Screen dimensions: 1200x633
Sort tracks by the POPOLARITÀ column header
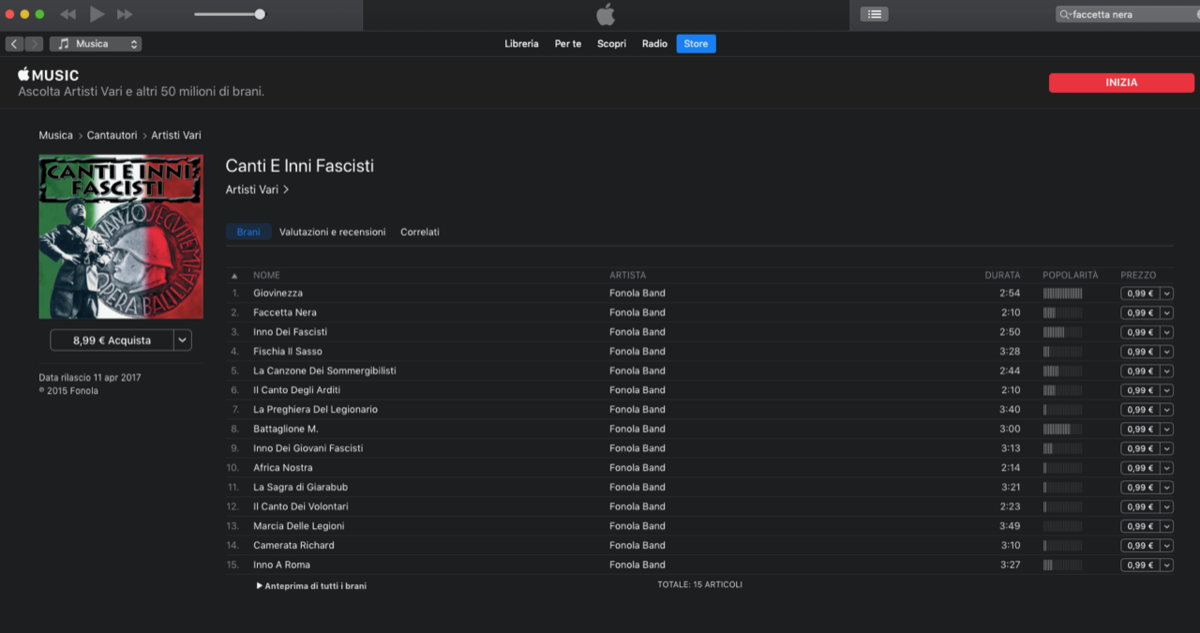tap(1070, 275)
